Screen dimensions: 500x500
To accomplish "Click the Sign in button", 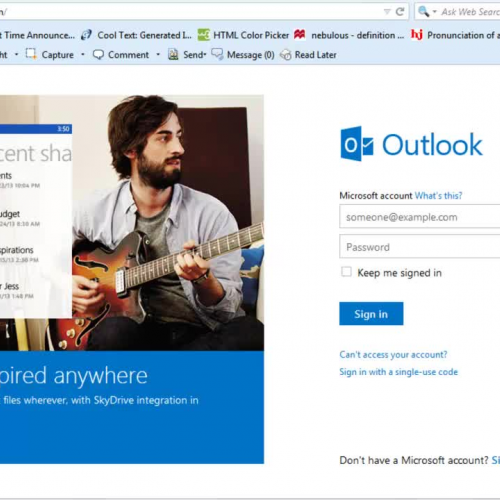I will 371,314.
